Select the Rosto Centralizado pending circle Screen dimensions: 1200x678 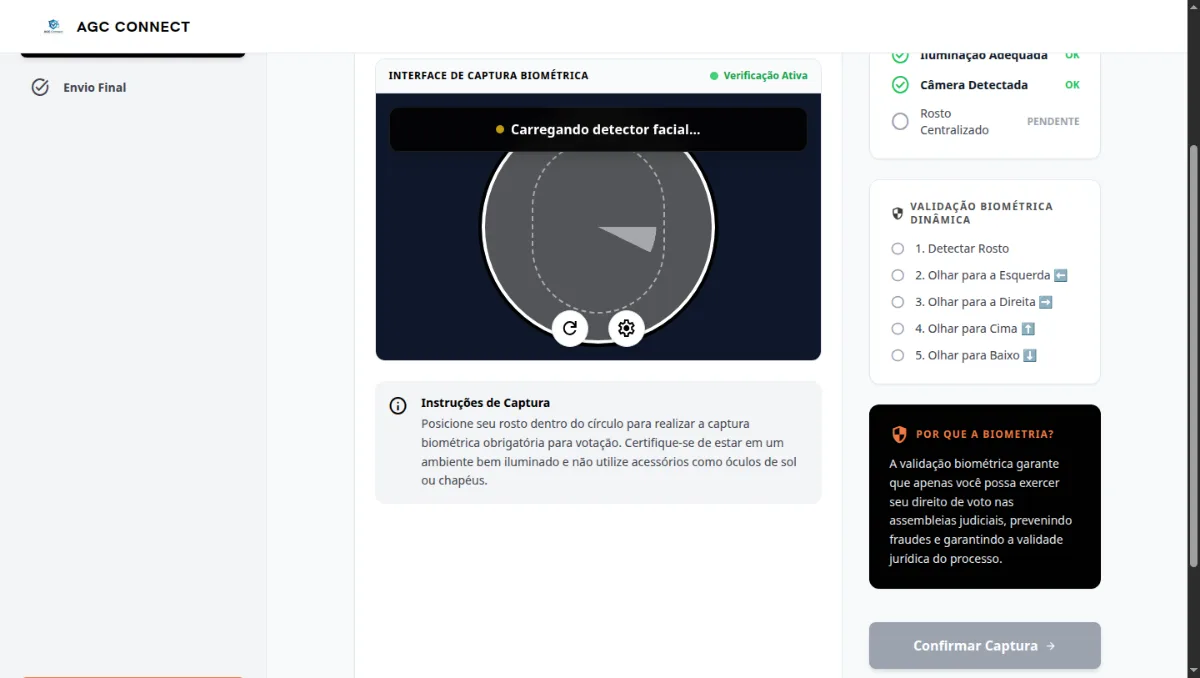coord(900,121)
